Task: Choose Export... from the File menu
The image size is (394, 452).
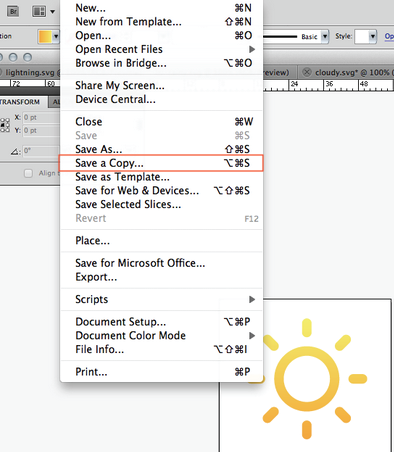Action: 161,277
